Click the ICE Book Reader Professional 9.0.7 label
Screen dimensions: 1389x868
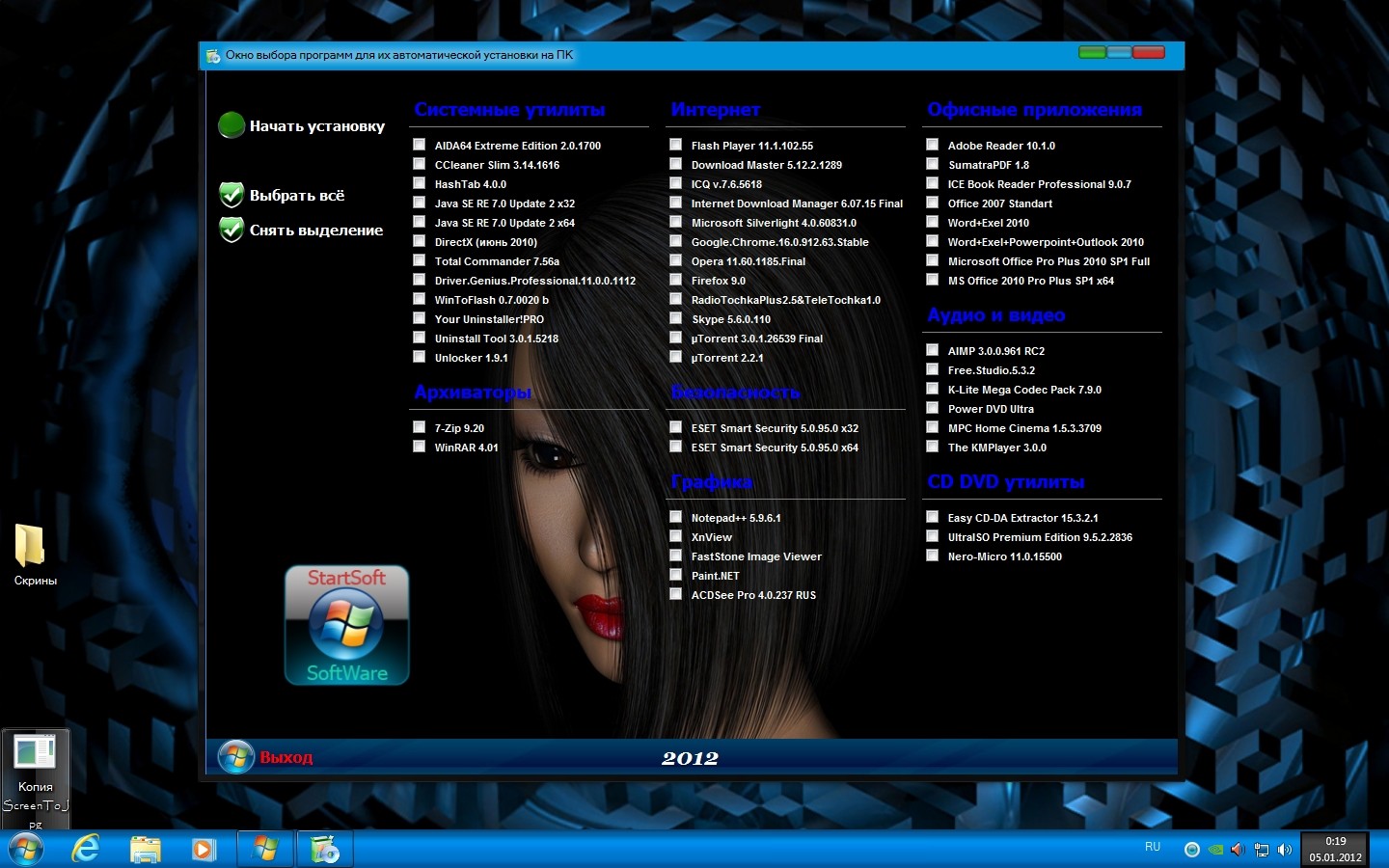click(x=1039, y=184)
